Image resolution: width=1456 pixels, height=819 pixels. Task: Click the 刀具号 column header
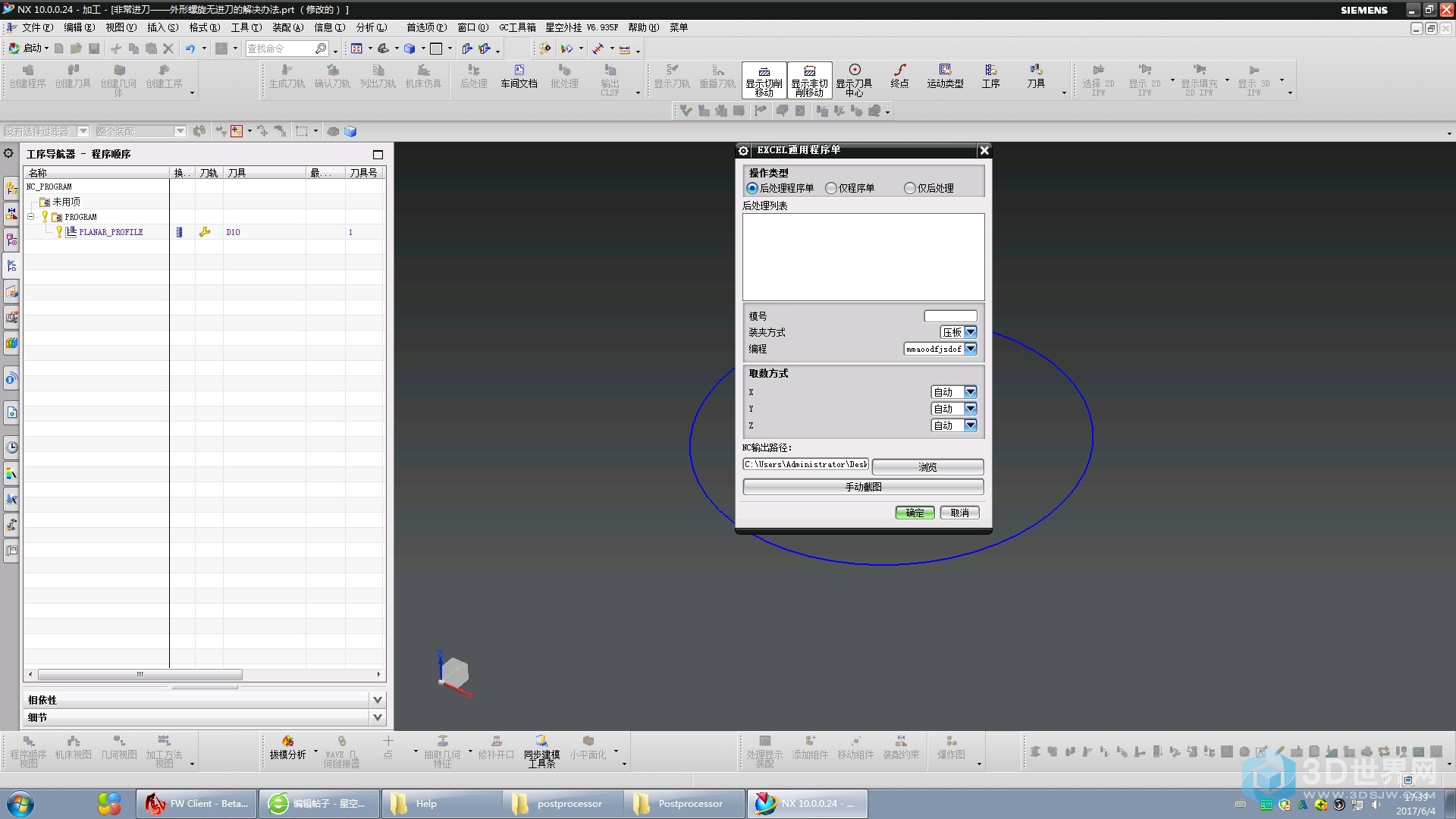[364, 173]
